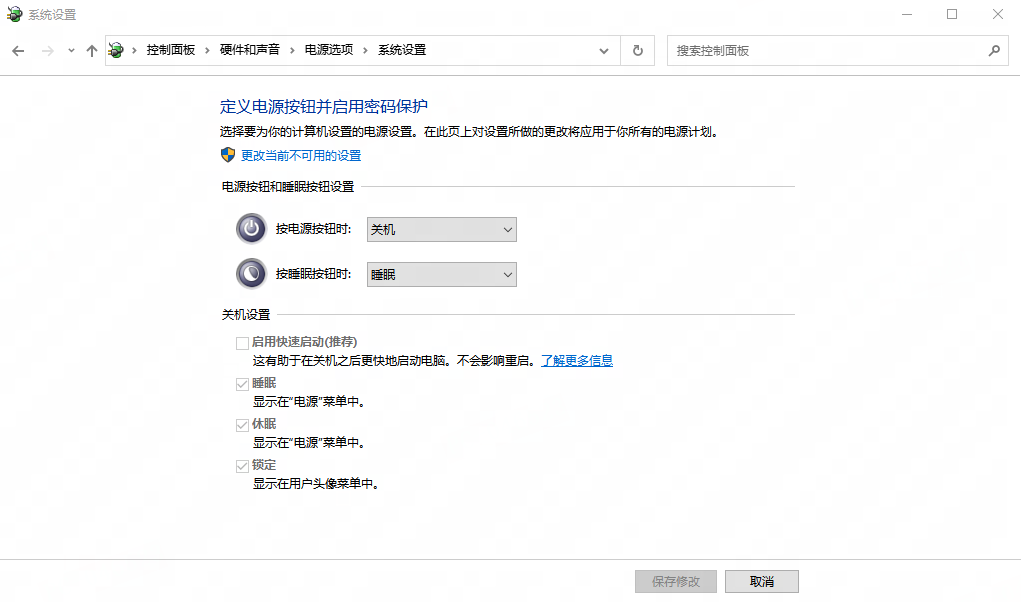Screen dimensions: 1021x602
Task: Open the 了解更多信息 link
Action: pyautogui.click(x=577, y=361)
